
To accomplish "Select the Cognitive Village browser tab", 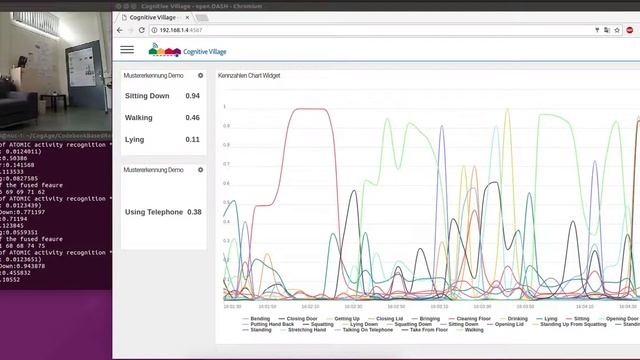I will [155, 18].
